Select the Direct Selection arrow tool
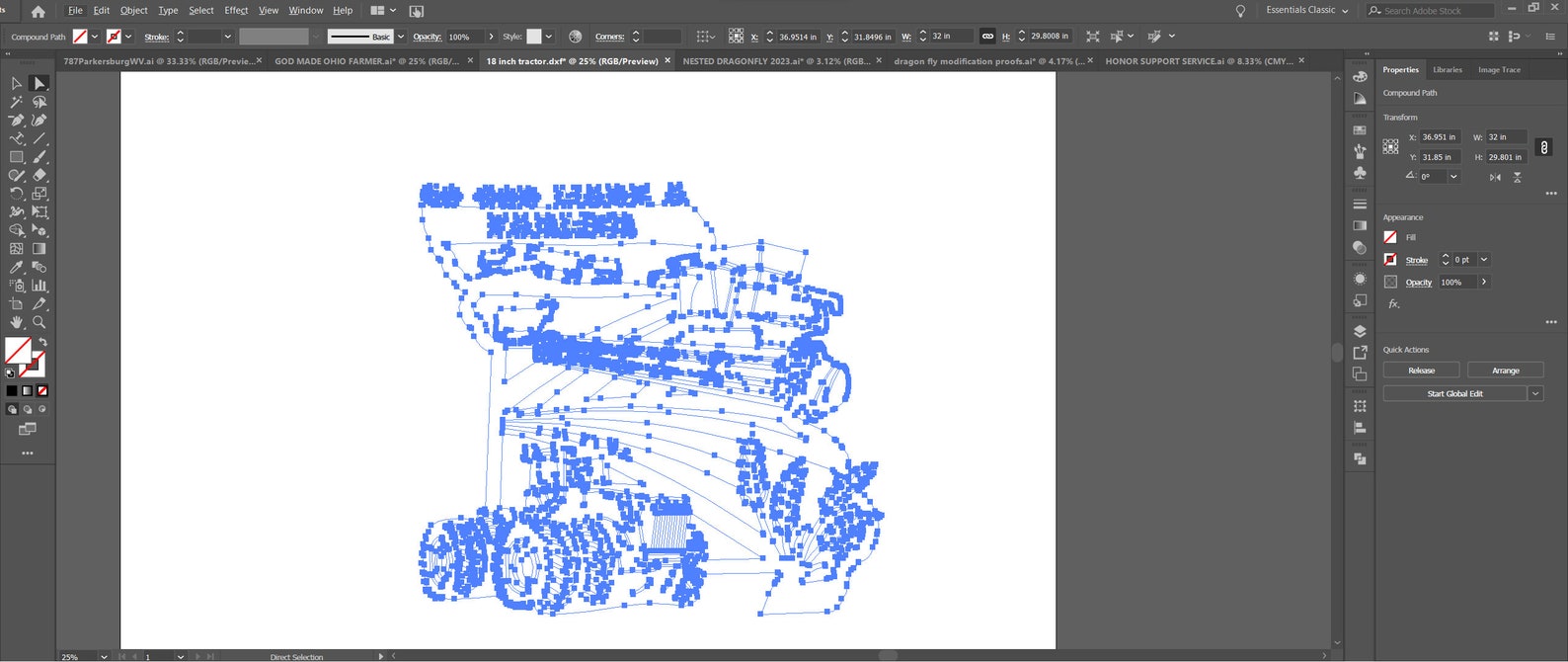 (39, 84)
